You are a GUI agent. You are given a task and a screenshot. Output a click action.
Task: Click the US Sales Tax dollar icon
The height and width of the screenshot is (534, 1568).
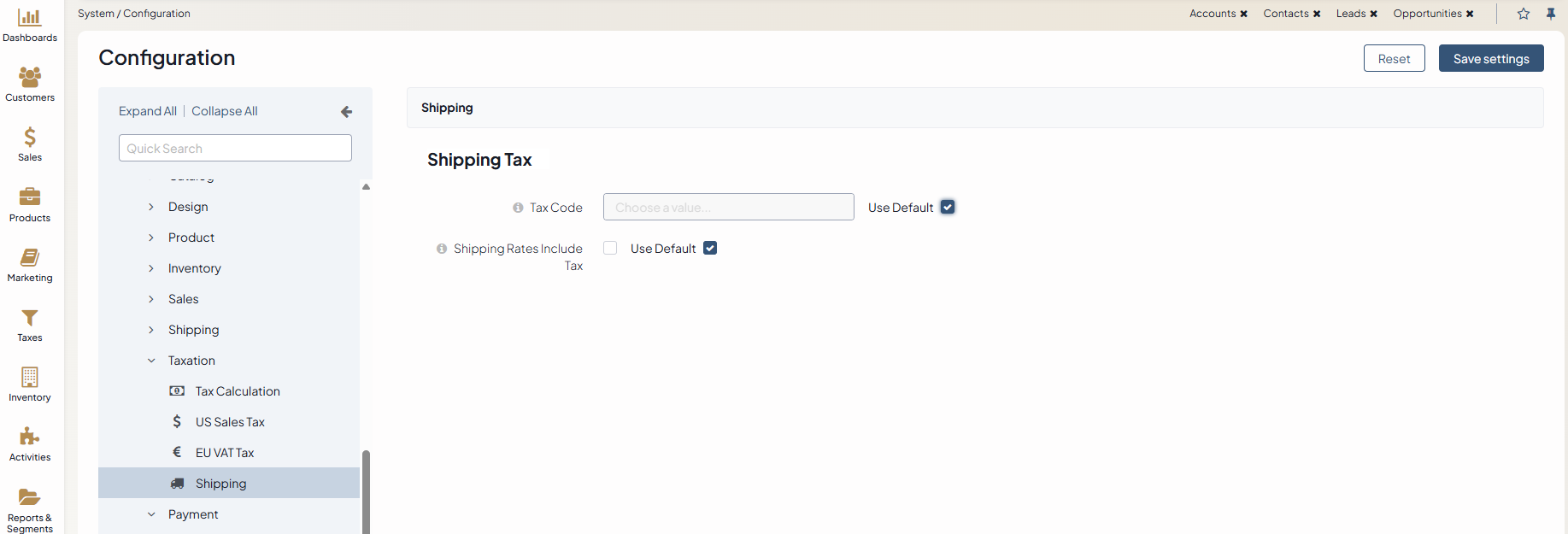click(x=177, y=422)
